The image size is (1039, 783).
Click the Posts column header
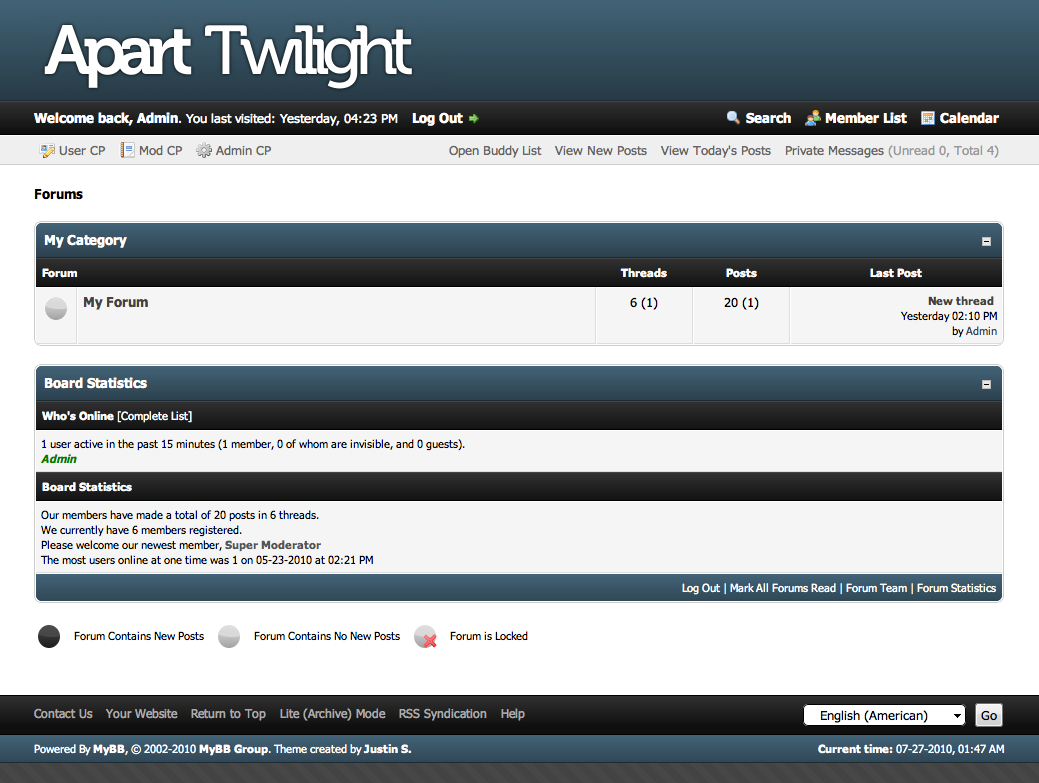tap(741, 273)
